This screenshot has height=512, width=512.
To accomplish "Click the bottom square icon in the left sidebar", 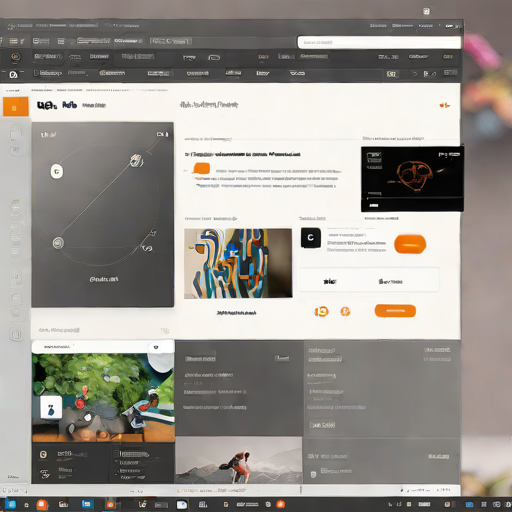I will click(16, 334).
